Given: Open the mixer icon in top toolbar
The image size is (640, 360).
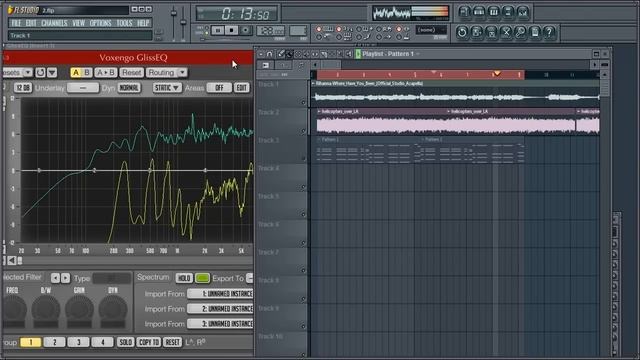Looking at the screenshot, I should click(523, 12).
